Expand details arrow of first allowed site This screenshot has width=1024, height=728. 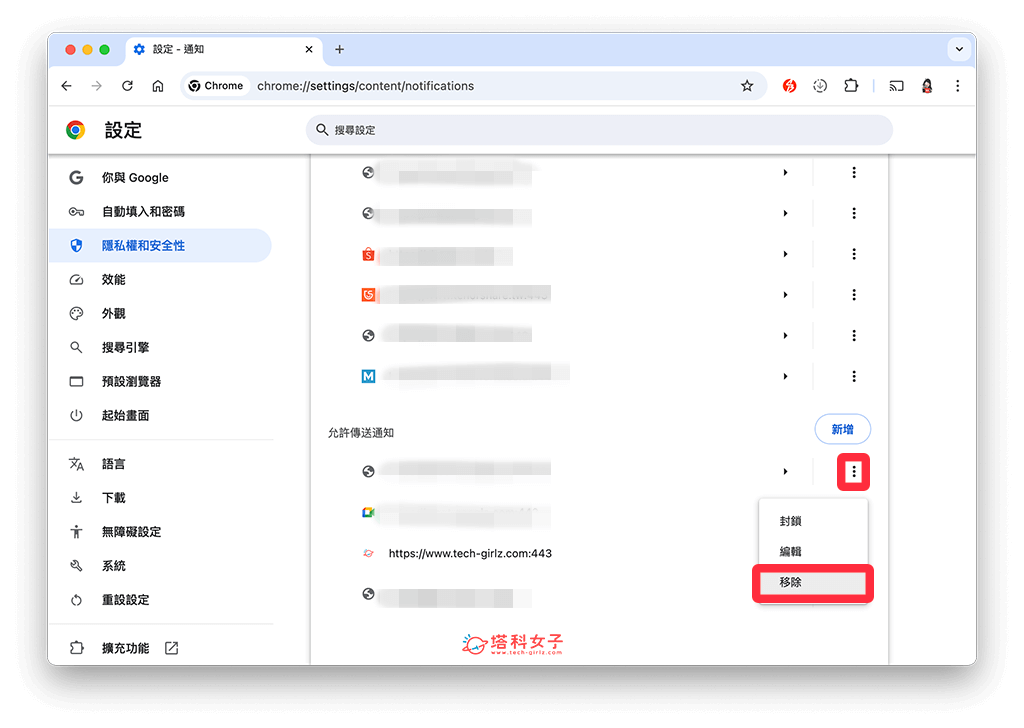[x=785, y=471]
